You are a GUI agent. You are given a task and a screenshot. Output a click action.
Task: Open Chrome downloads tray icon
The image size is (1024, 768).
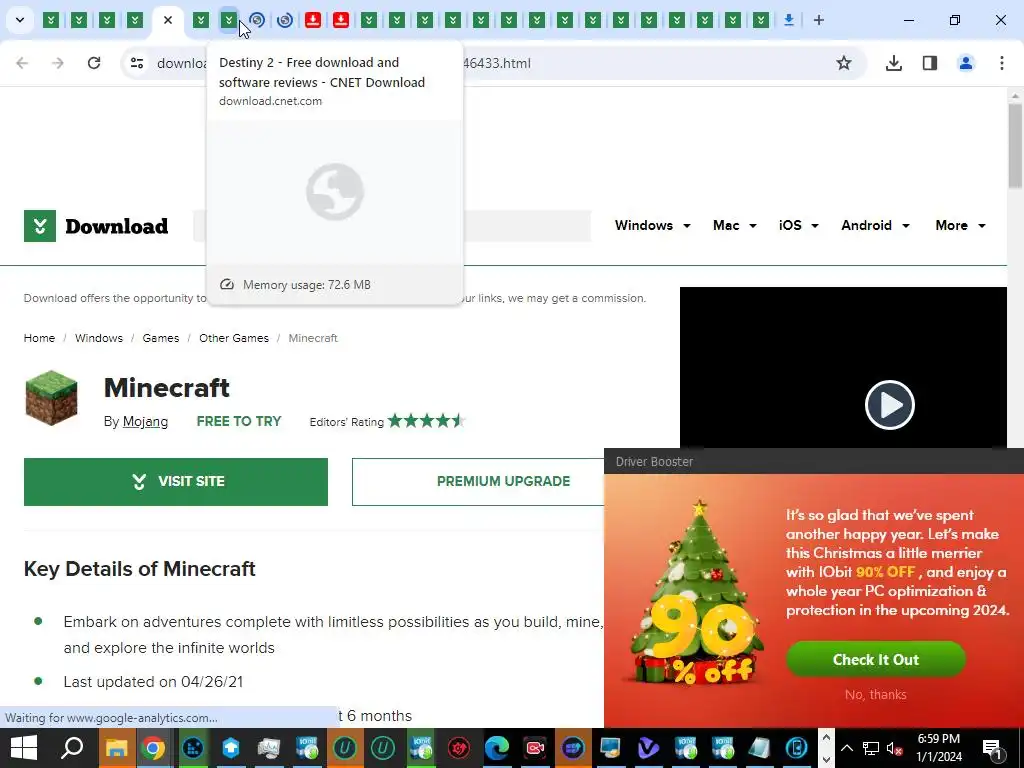(893, 63)
